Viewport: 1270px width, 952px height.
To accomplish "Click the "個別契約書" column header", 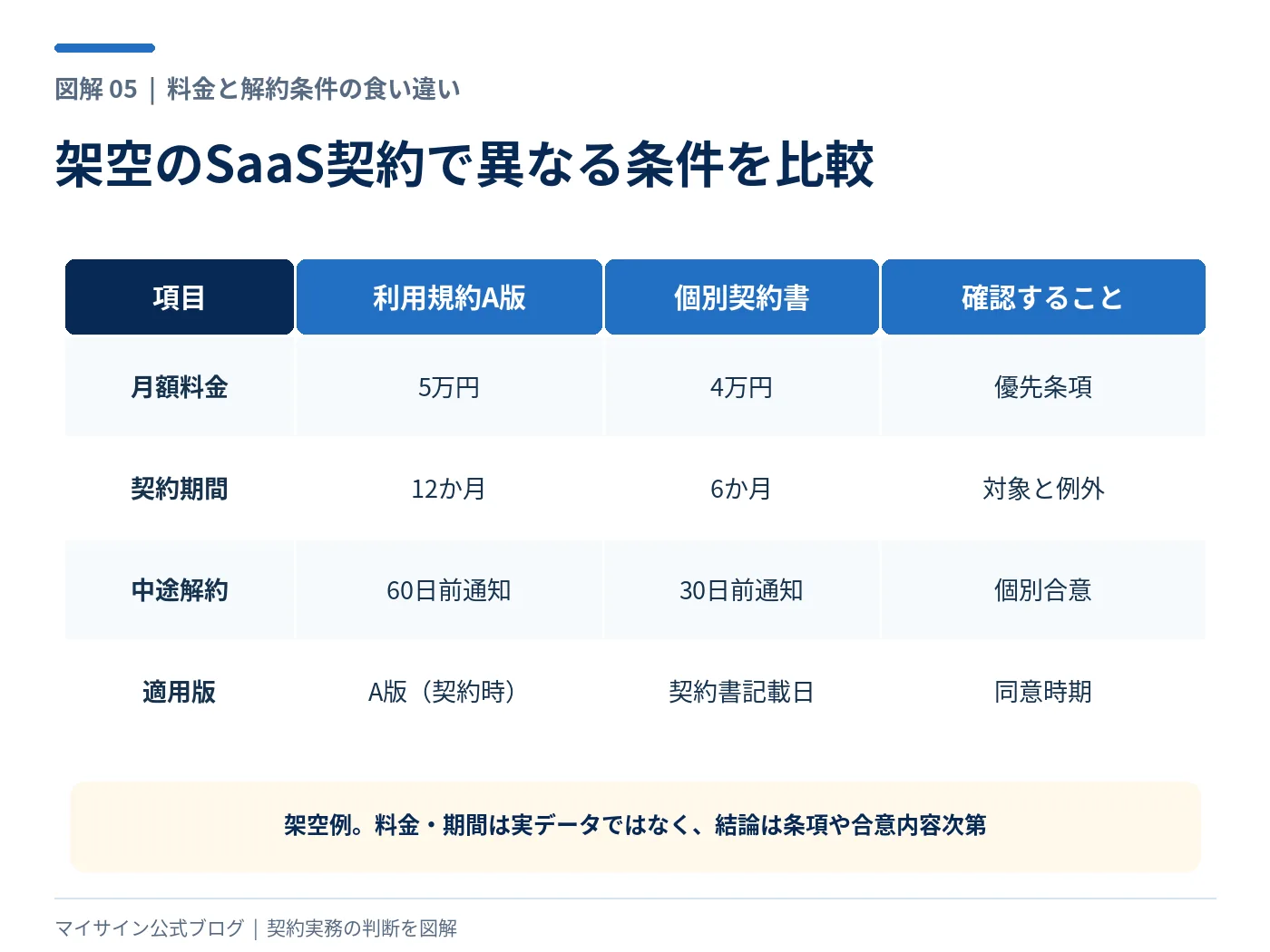I will coord(742,297).
